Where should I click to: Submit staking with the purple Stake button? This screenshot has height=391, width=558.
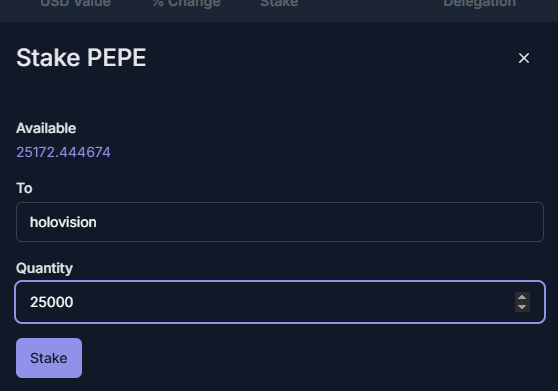49,358
